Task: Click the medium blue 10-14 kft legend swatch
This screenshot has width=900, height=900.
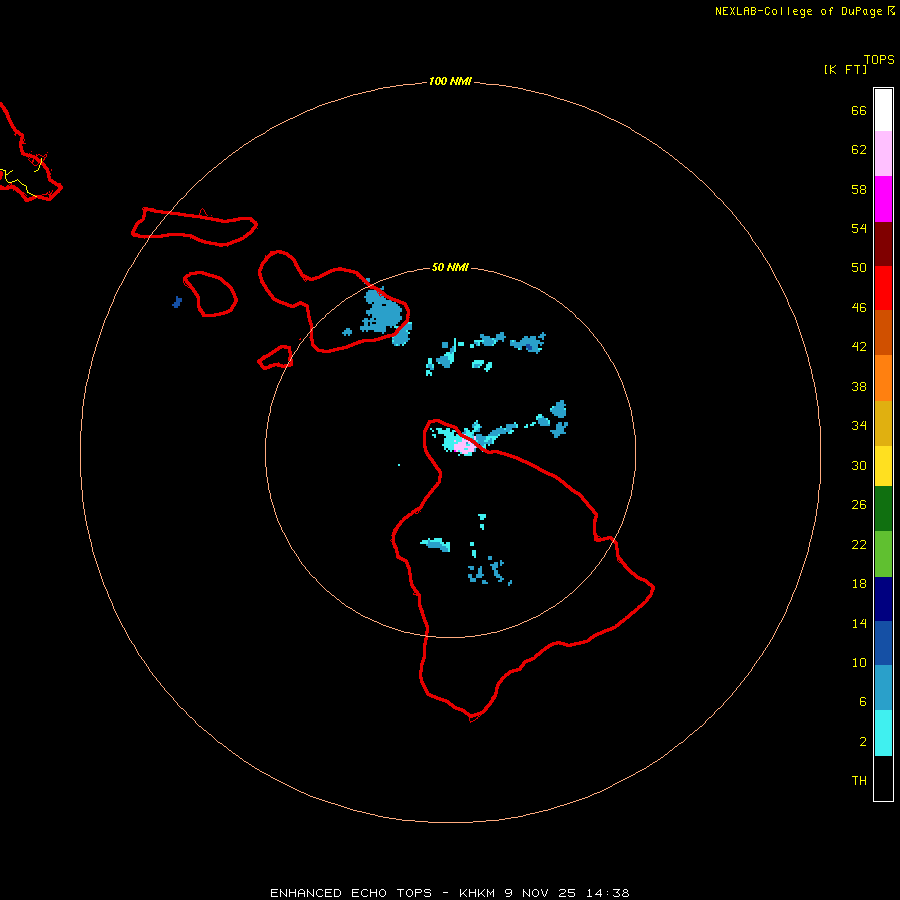Action: coord(883,643)
